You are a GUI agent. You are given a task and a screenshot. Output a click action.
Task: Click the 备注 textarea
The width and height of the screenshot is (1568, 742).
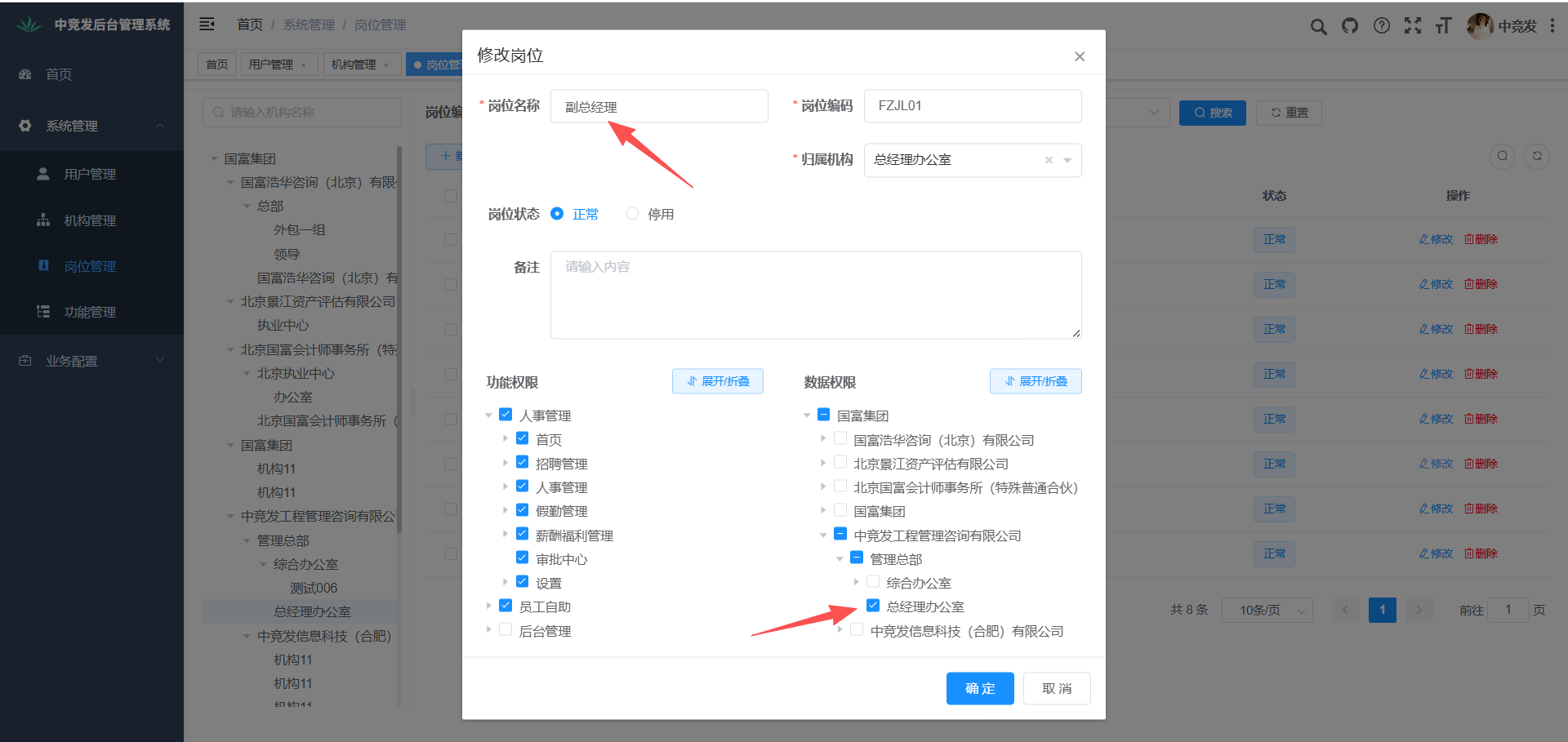coord(816,295)
